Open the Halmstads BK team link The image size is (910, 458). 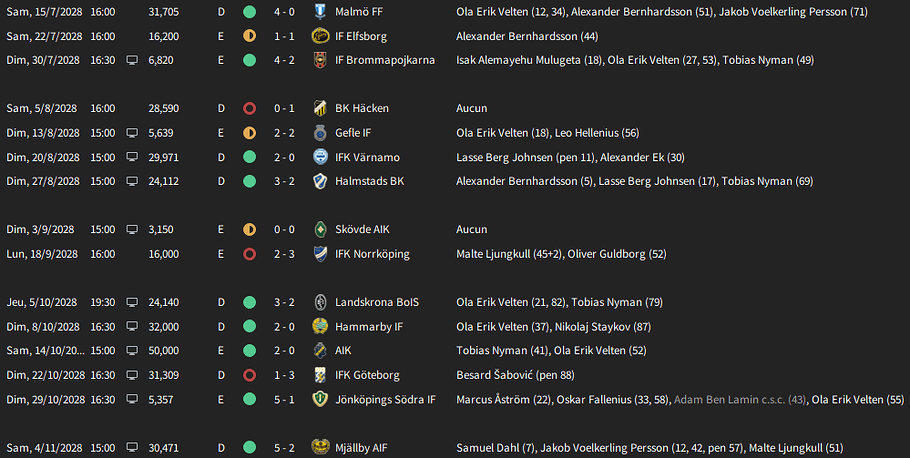pyautogui.click(x=370, y=181)
